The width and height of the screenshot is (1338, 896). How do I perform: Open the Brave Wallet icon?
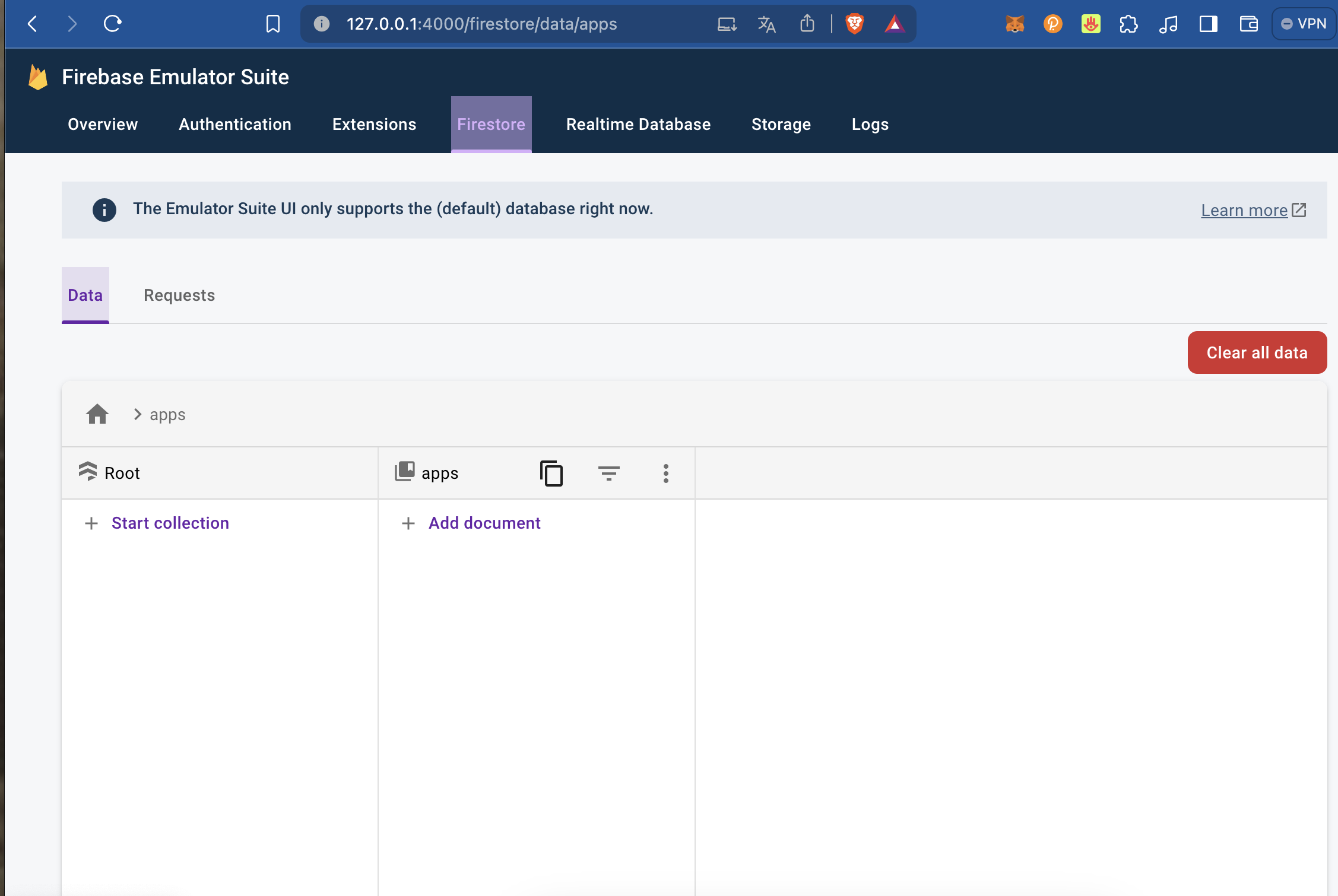[x=1249, y=24]
